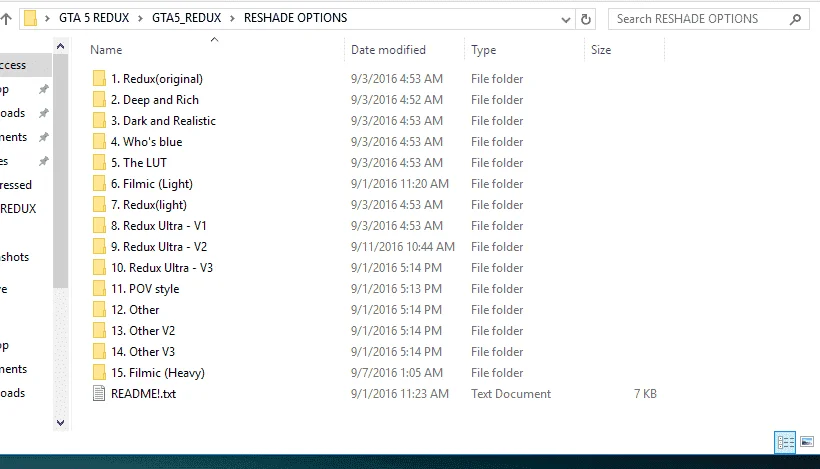Image resolution: width=820 pixels, height=469 pixels.
Task: Expand chevron before GTA 5 REDUX breadcrumb
Action: (x=48, y=19)
